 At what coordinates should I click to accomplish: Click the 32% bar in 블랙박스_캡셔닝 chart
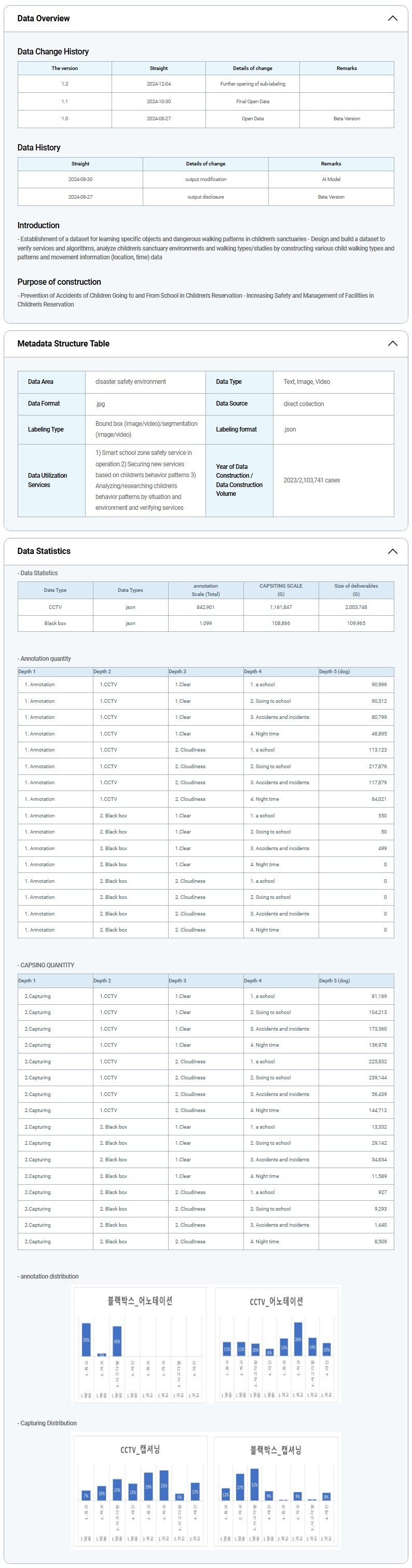pyautogui.click(x=254, y=1484)
